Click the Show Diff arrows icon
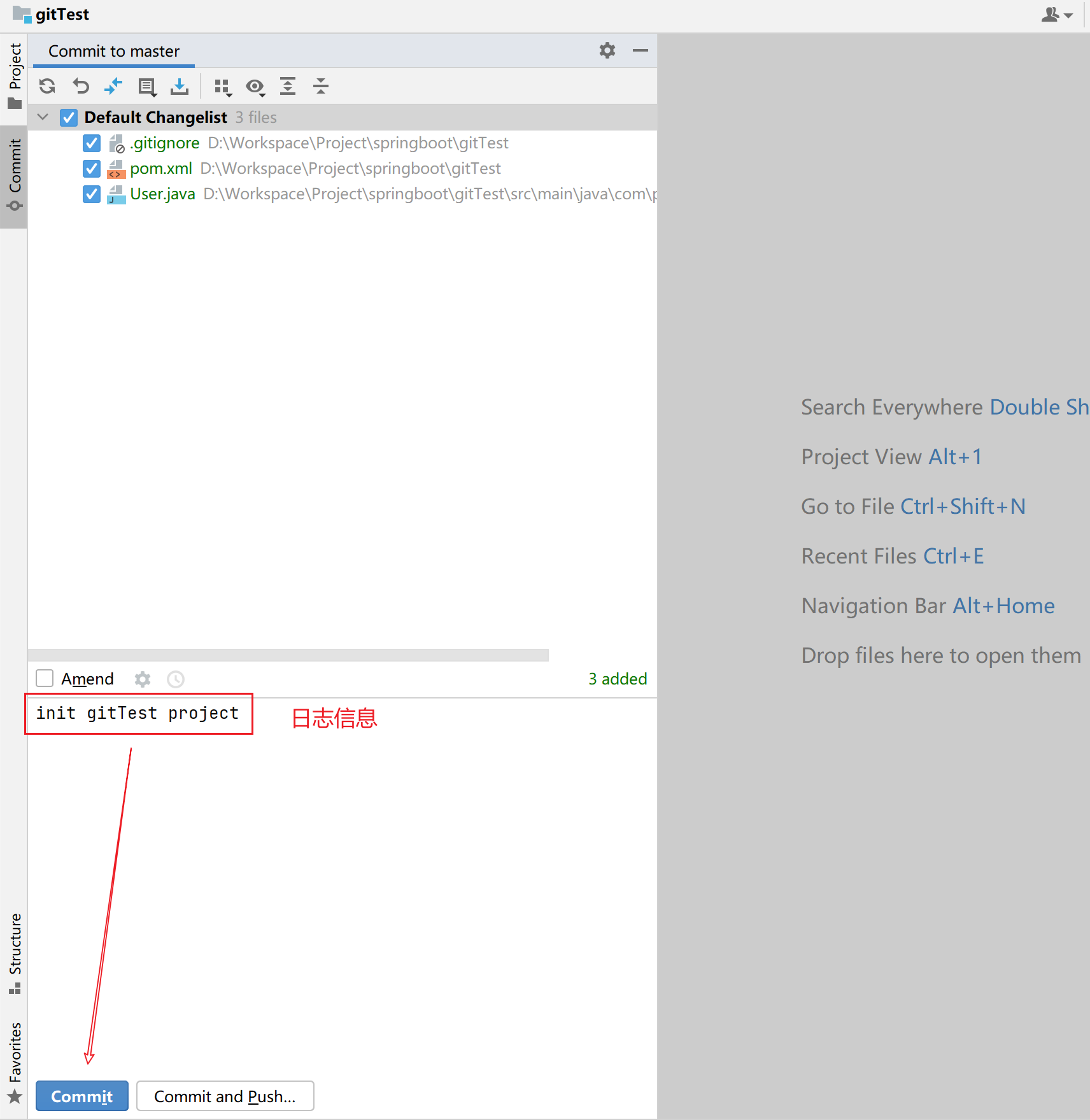1090x1120 pixels. coord(113,86)
